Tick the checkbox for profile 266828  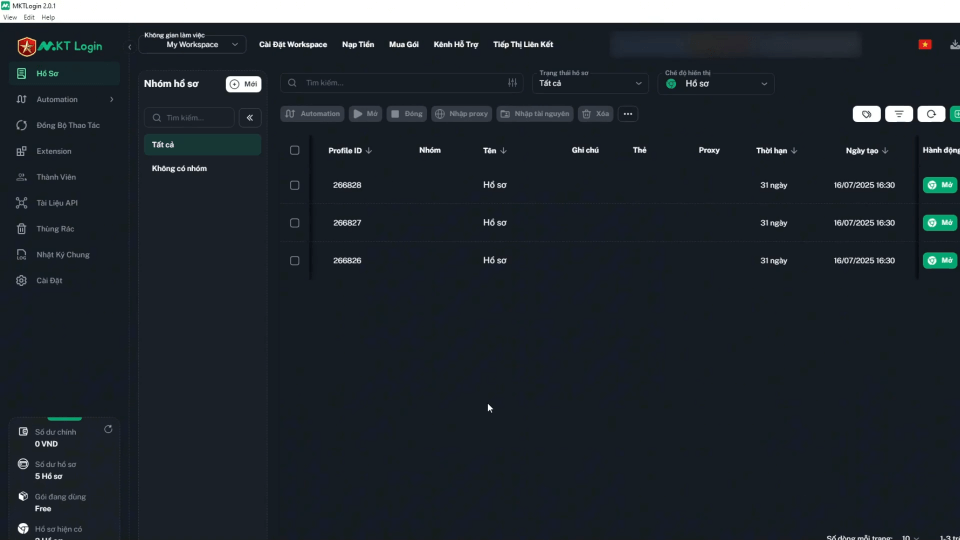pos(294,185)
